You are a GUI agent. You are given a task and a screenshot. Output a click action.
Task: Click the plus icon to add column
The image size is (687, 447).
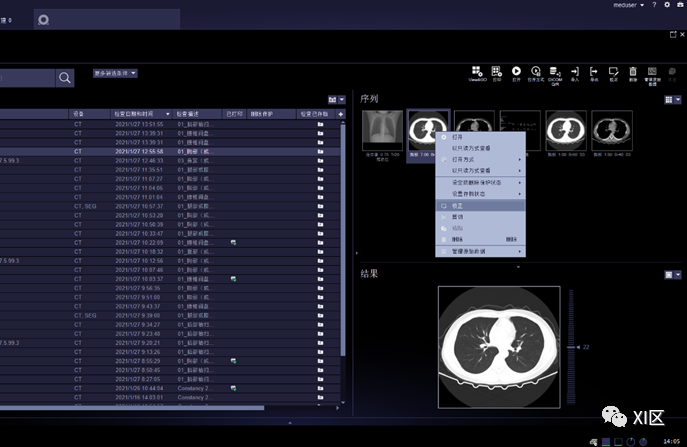pyautogui.click(x=341, y=114)
